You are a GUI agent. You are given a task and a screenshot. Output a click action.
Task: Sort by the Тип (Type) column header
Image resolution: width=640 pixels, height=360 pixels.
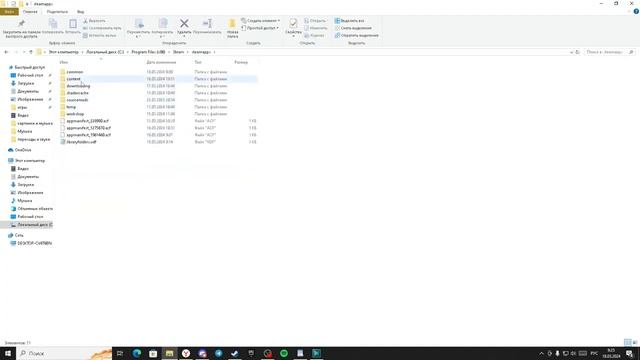(198, 62)
